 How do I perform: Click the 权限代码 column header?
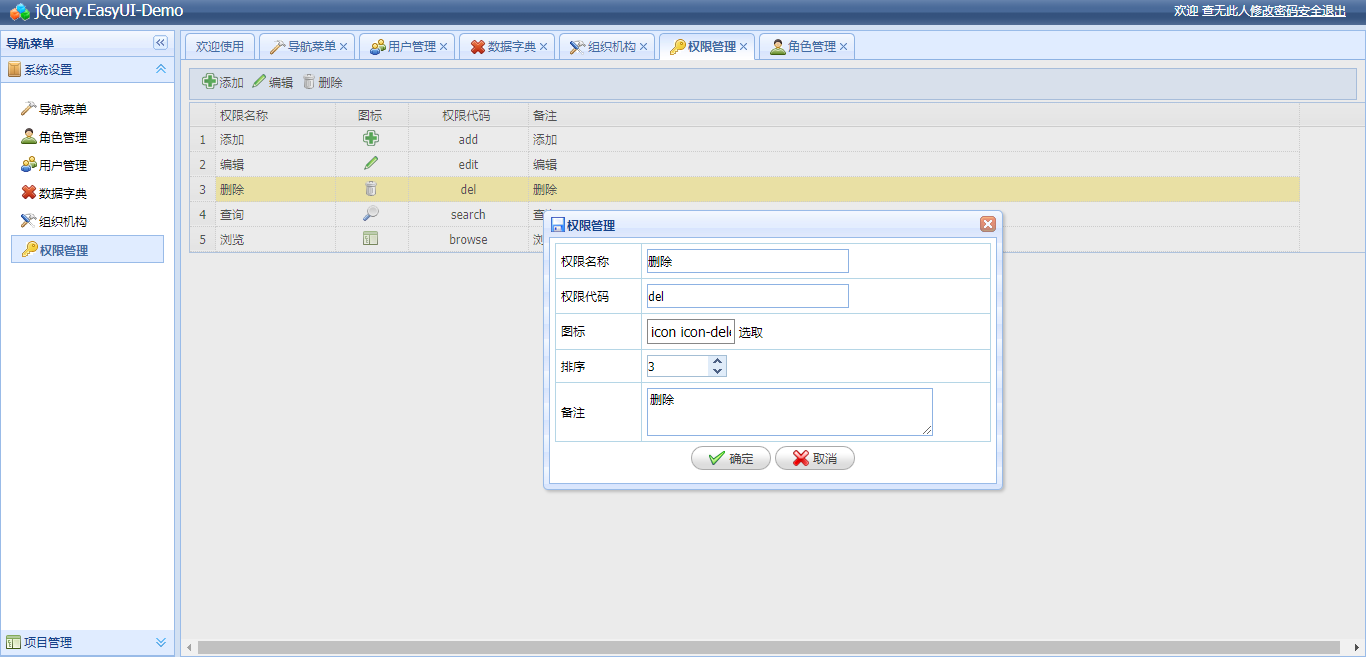(468, 115)
